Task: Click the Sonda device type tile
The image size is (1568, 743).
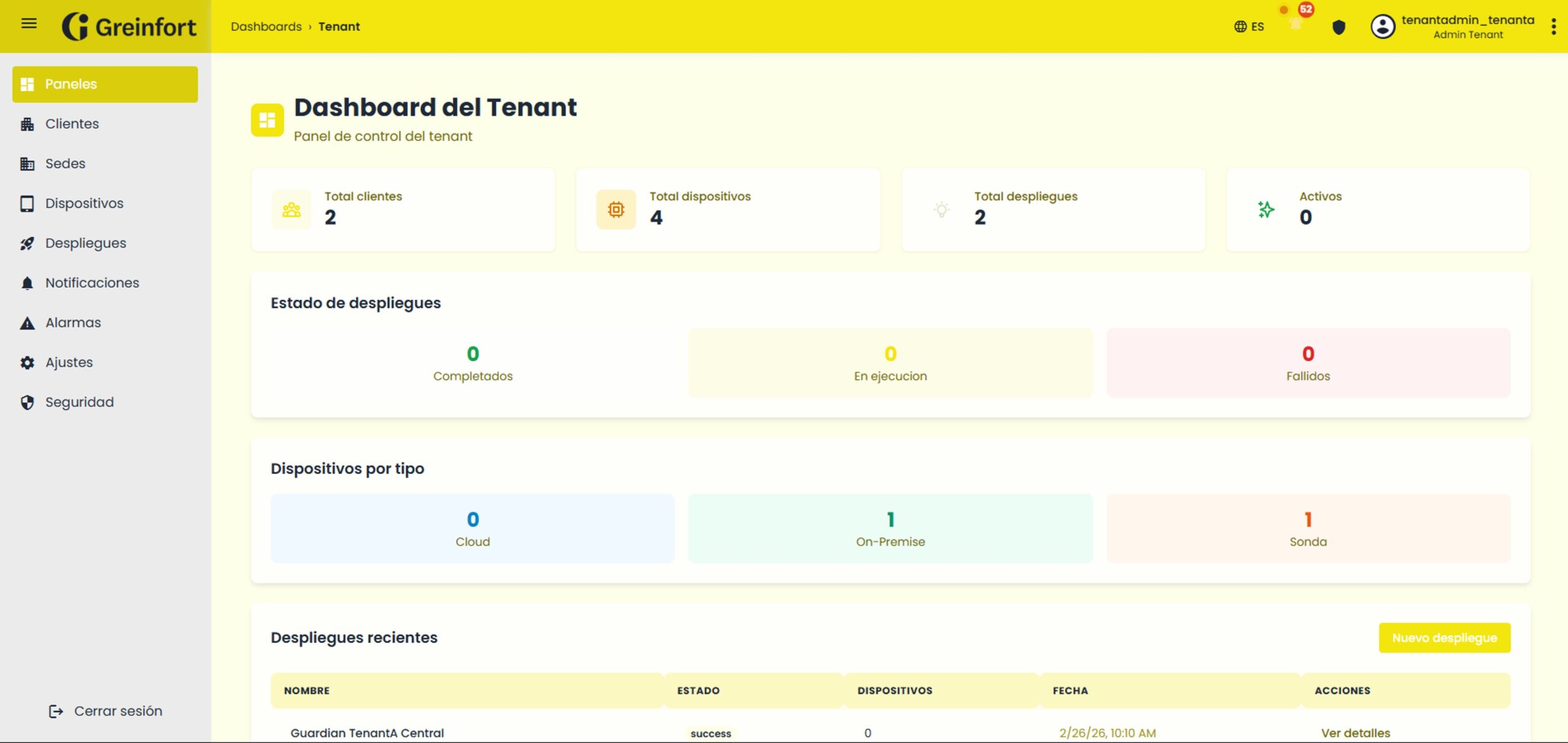Action: click(1308, 528)
